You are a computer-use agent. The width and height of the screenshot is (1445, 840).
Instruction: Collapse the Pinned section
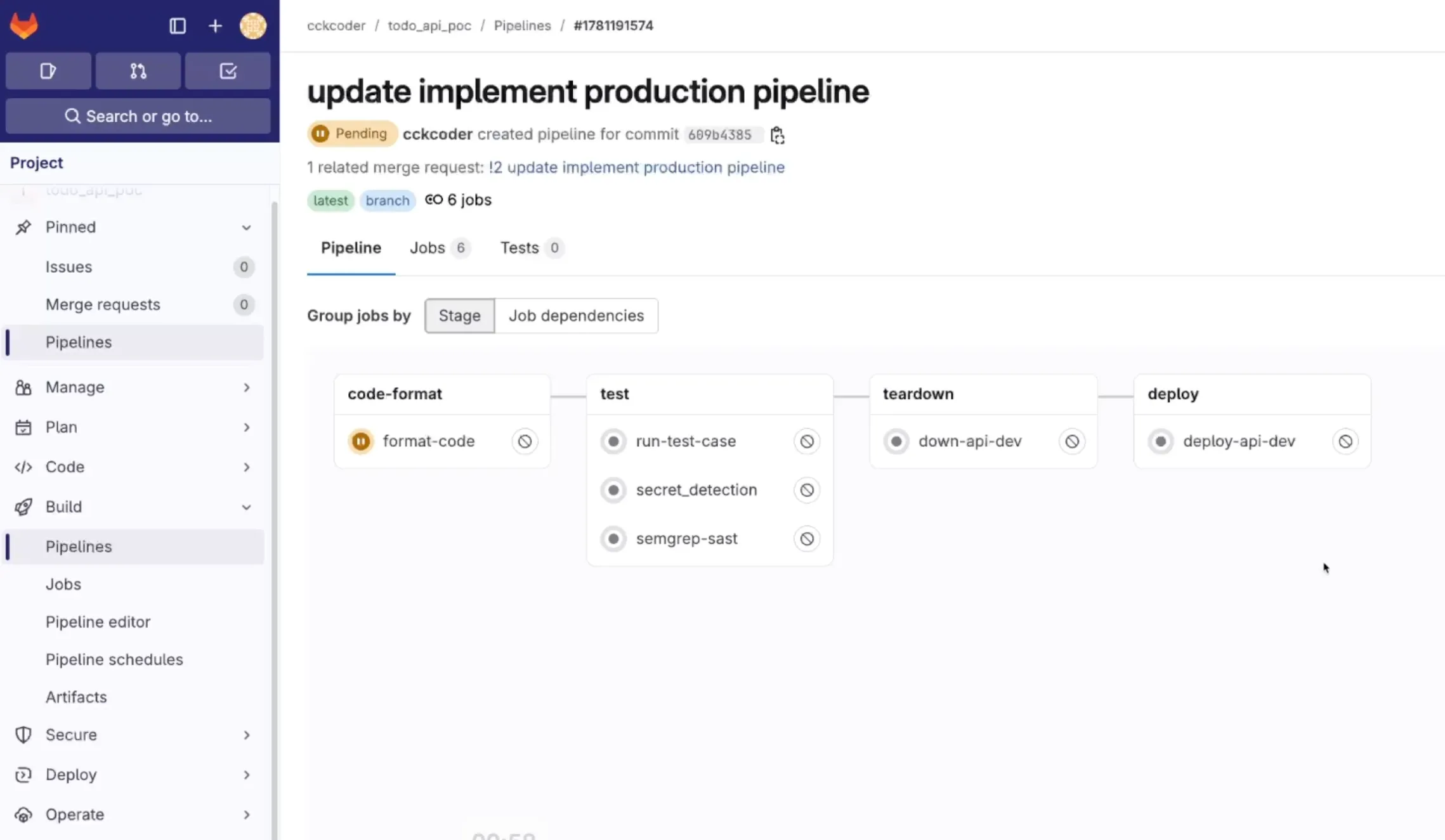point(247,227)
